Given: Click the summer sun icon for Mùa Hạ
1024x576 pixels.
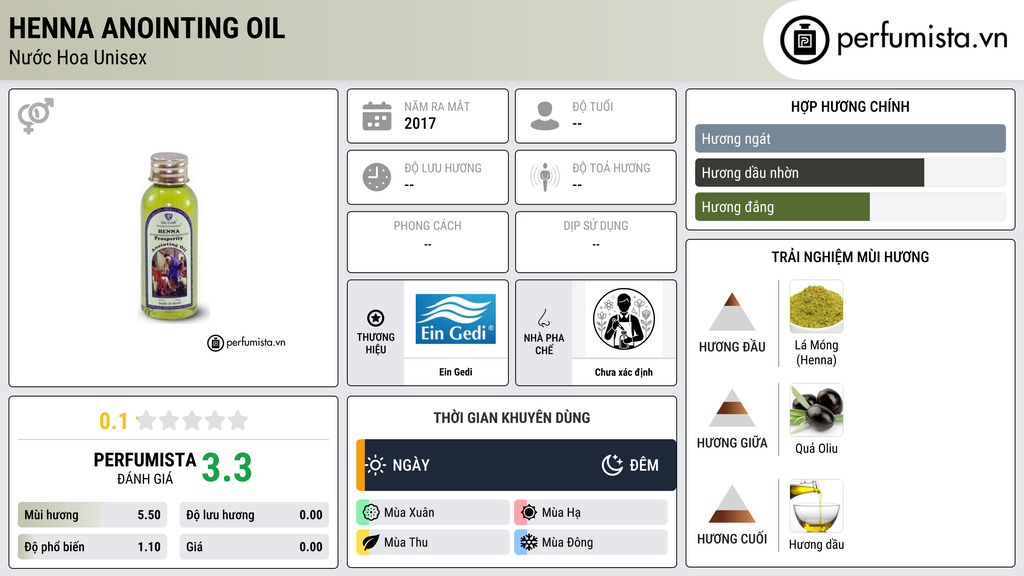Looking at the screenshot, I should click(529, 513).
